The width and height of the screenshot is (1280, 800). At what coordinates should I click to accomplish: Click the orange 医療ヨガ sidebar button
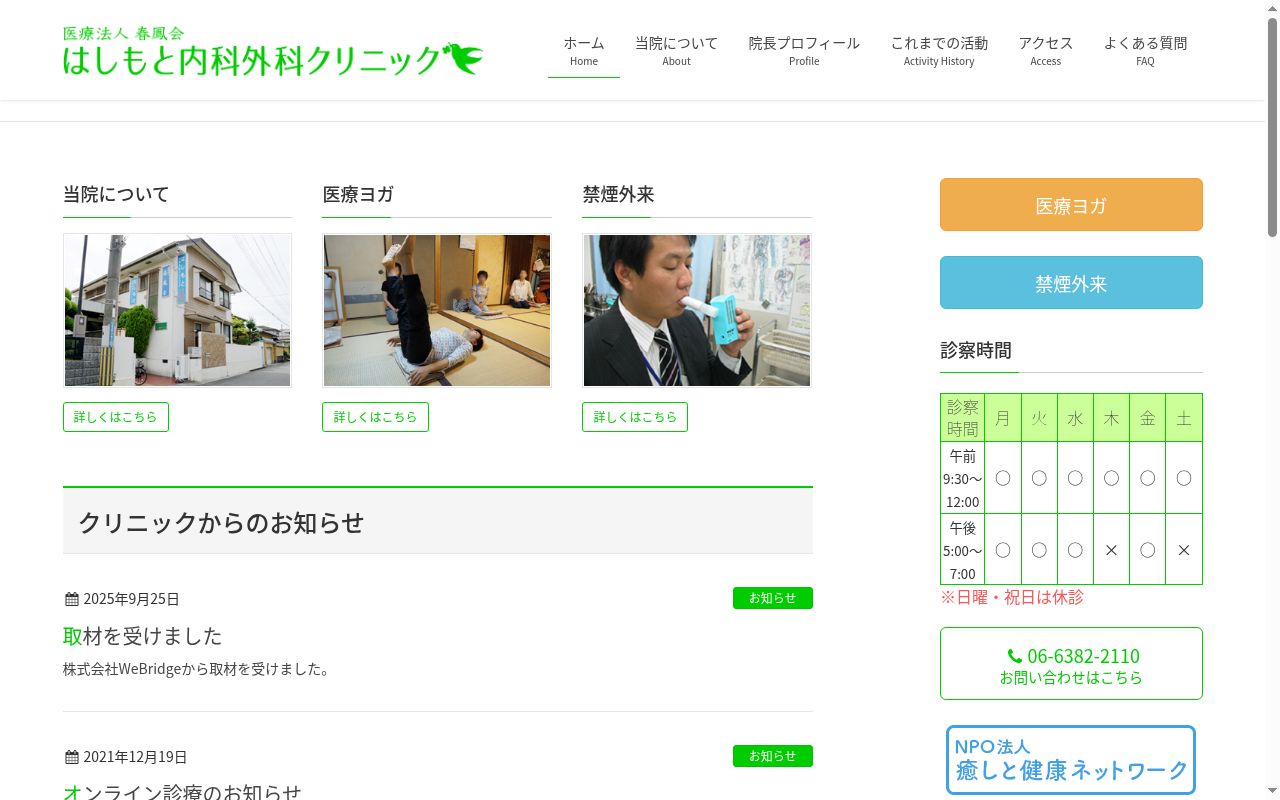pos(1071,205)
